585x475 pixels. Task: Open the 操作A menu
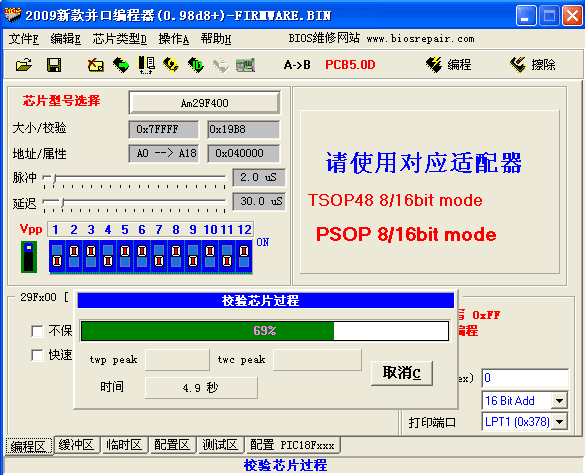[x=173, y=39]
